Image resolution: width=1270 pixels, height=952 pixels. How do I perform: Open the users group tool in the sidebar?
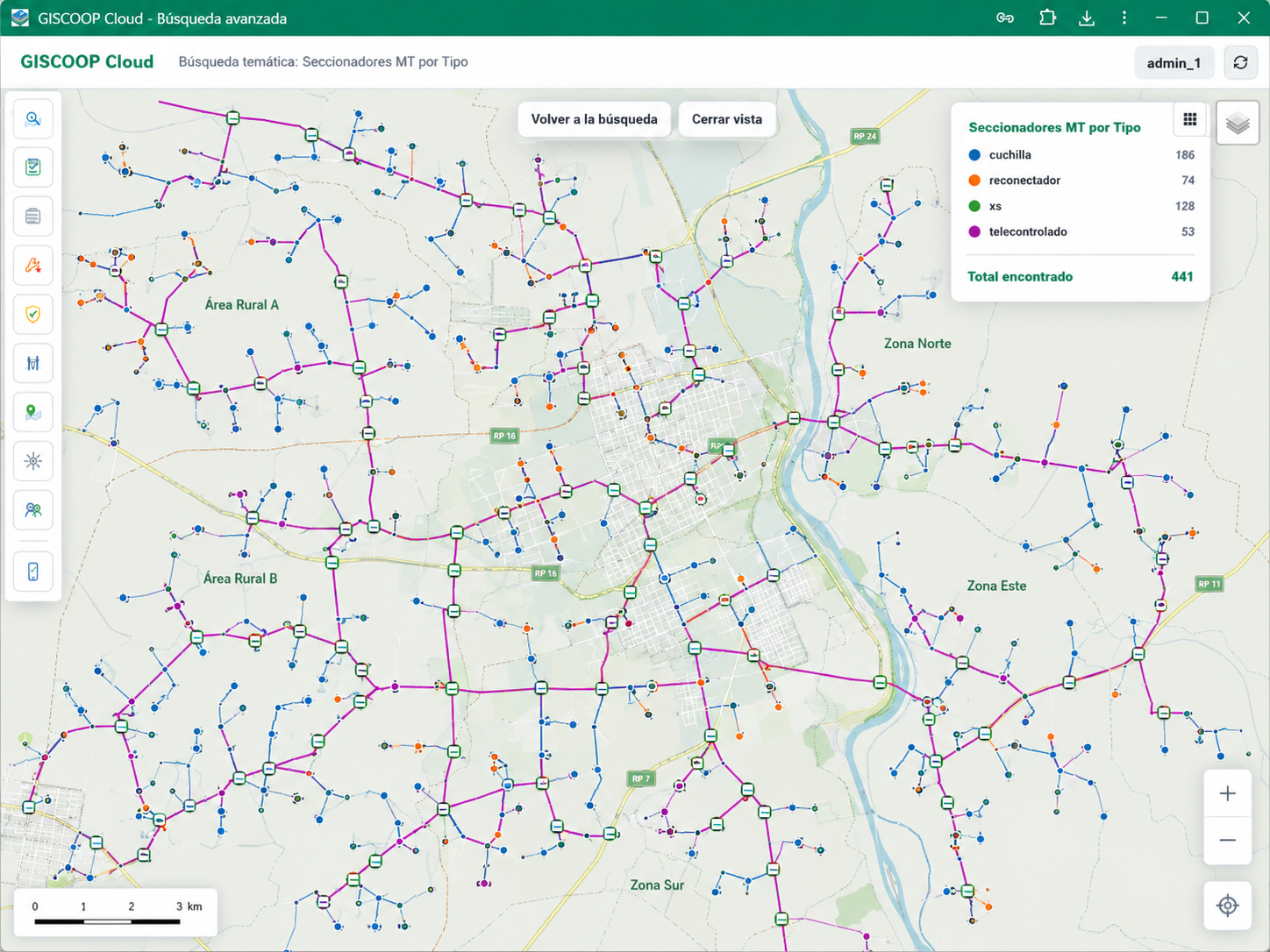[33, 510]
